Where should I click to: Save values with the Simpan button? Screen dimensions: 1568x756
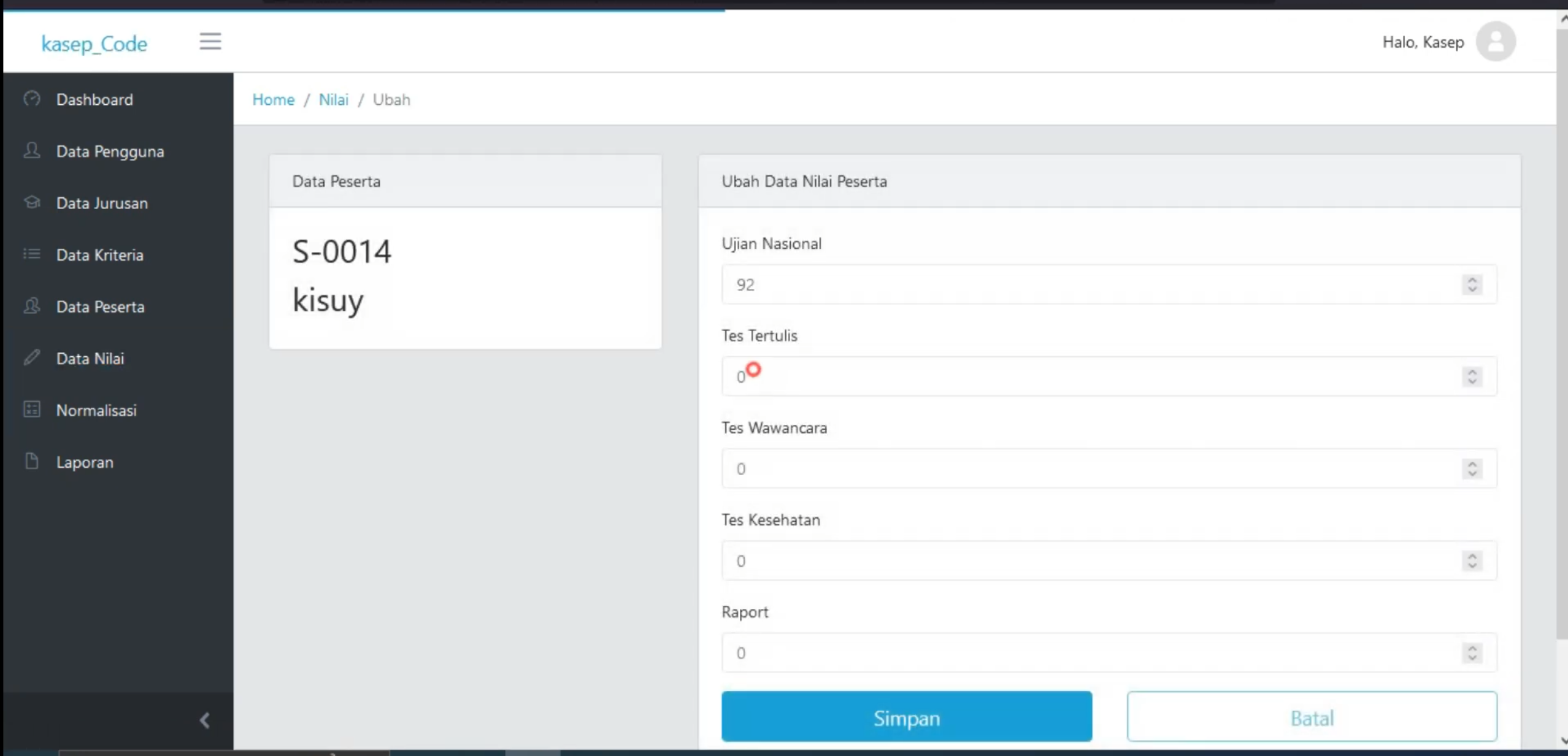(907, 717)
